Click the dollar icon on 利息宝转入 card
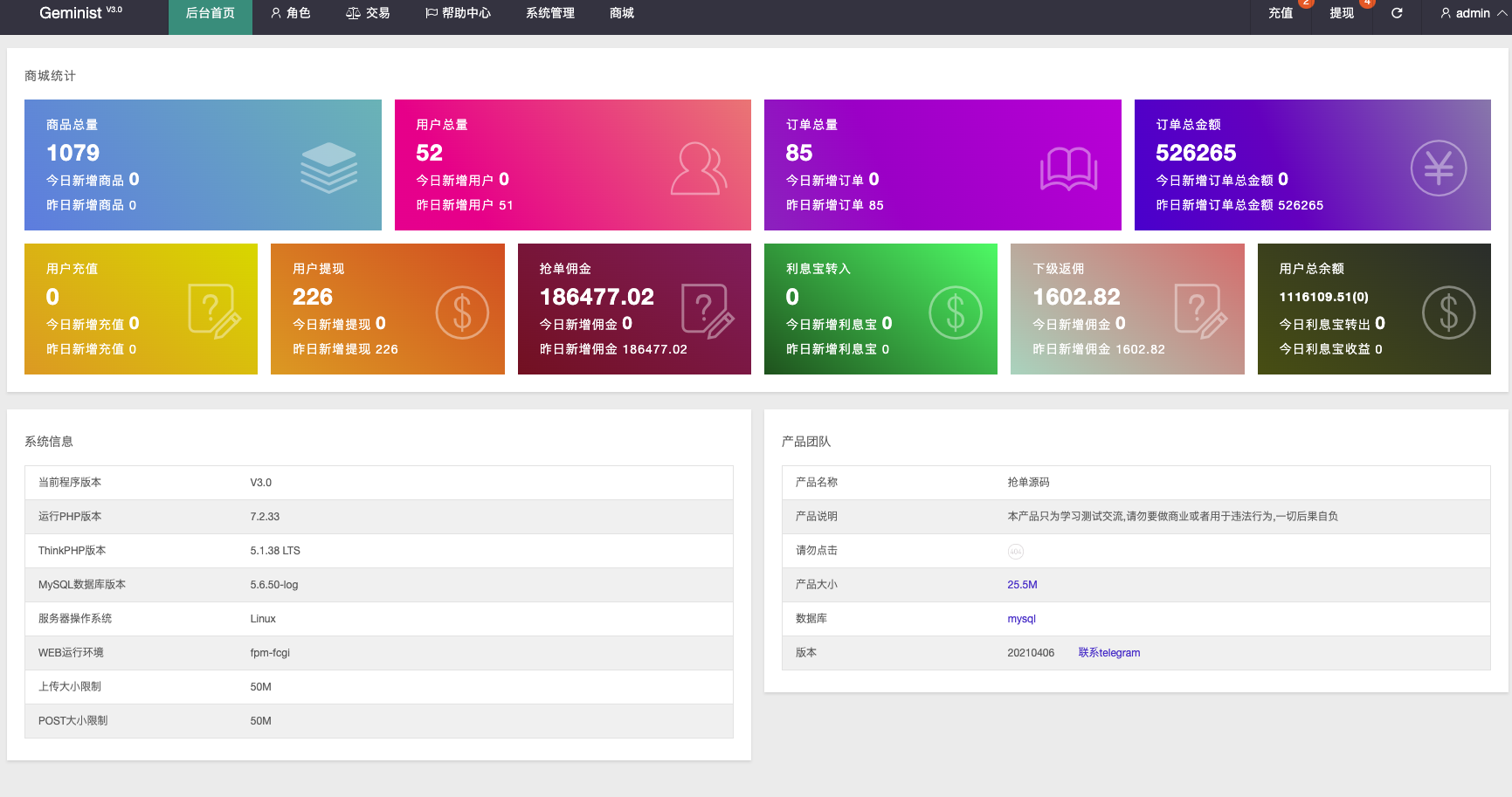This screenshot has height=797, width=1512. point(955,312)
